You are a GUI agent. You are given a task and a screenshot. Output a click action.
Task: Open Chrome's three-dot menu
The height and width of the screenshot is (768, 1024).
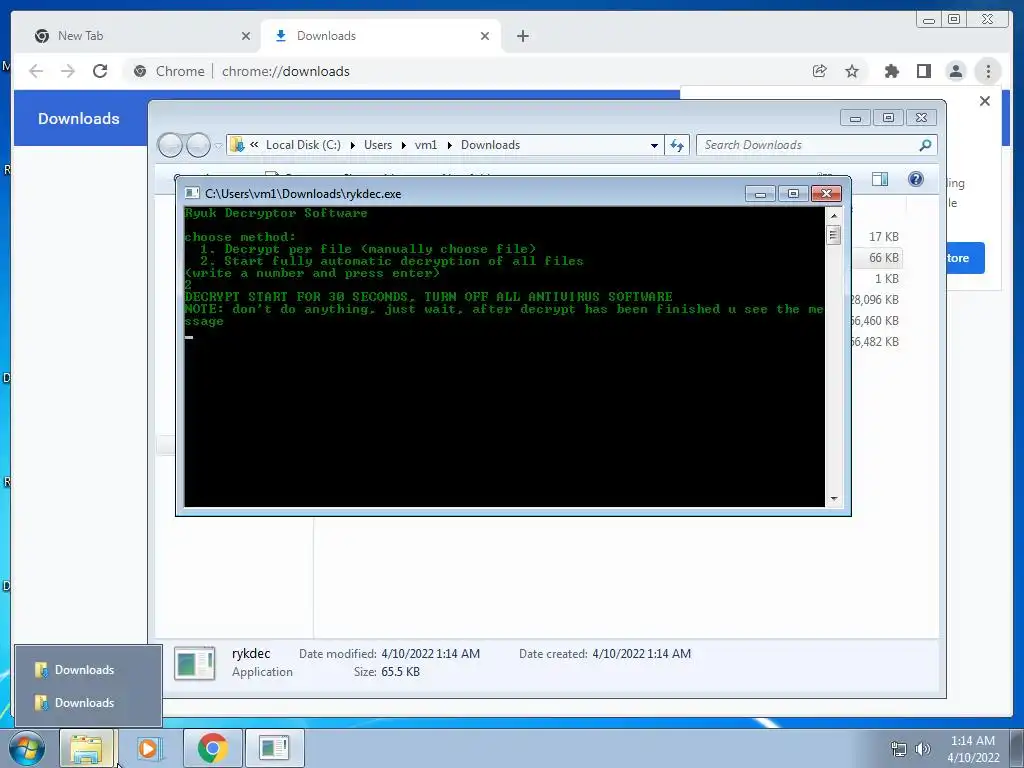coord(988,71)
